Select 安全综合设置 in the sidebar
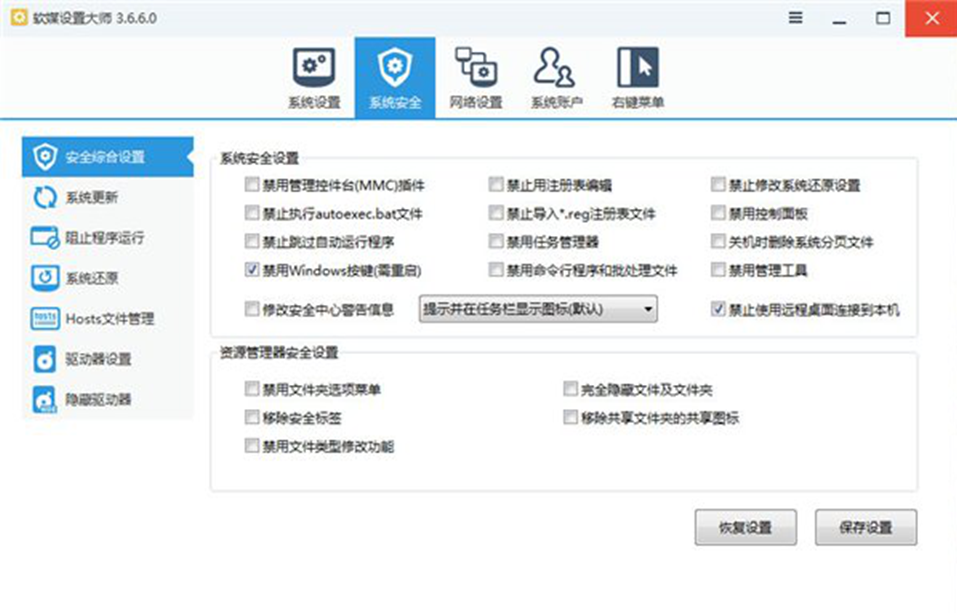The image size is (957, 613). (x=105, y=157)
